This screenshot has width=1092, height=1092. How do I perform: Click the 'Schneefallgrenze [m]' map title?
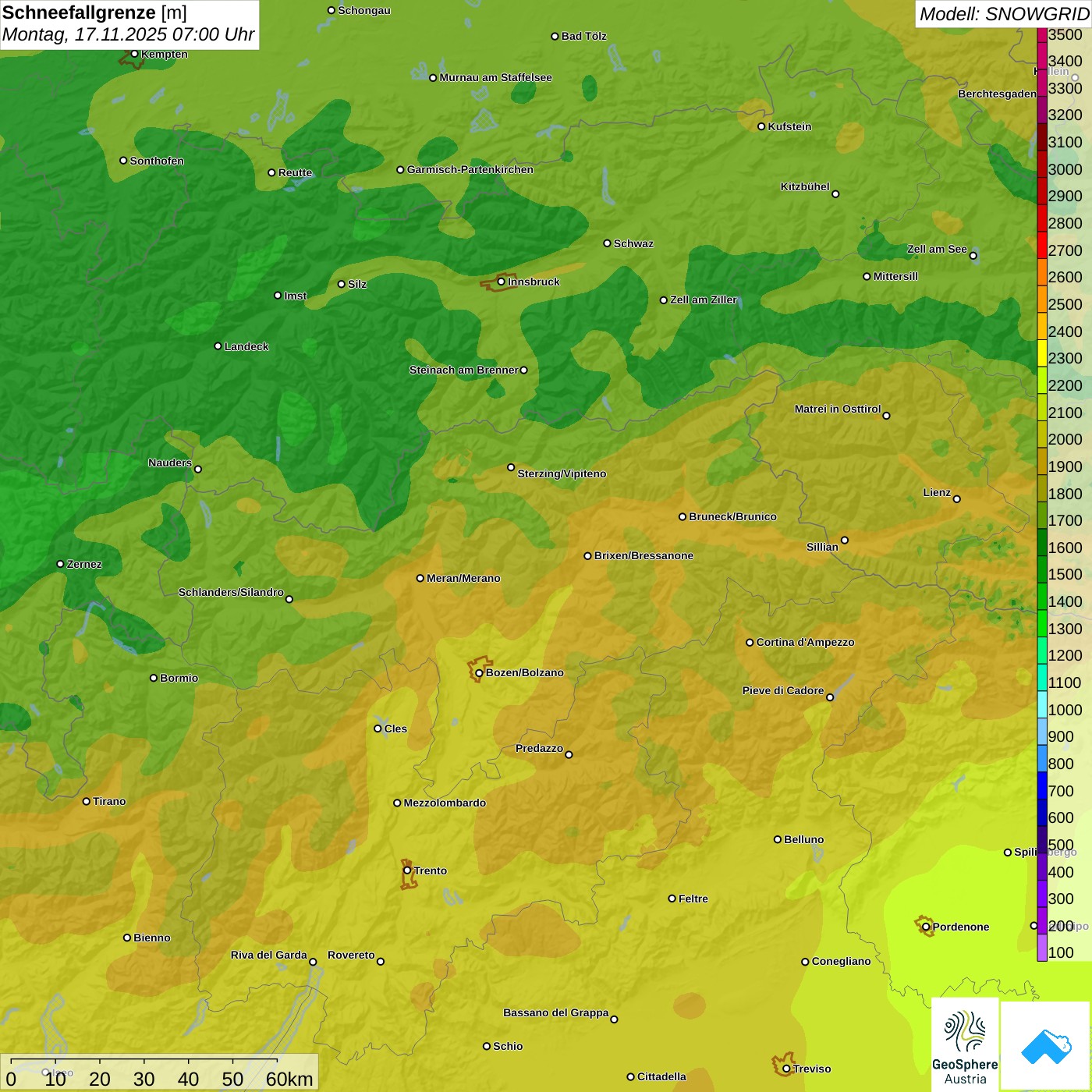pos(94,12)
